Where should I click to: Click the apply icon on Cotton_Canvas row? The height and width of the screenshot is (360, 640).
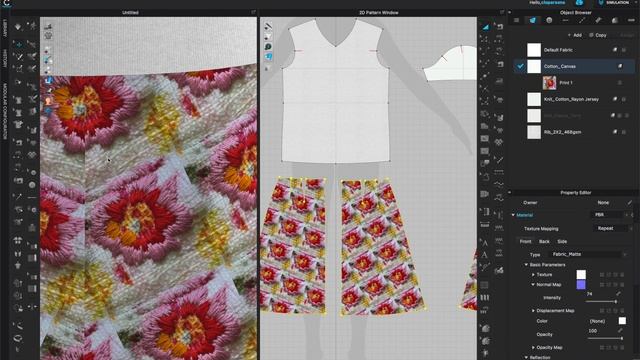coord(620,66)
